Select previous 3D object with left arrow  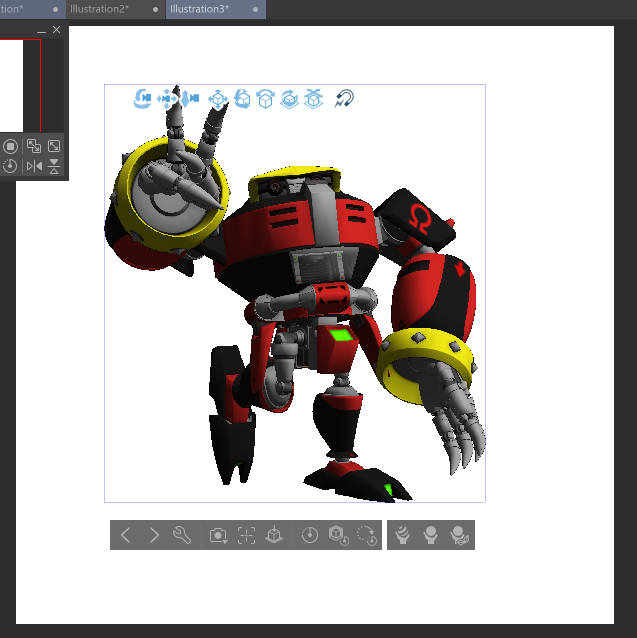[x=125, y=535]
